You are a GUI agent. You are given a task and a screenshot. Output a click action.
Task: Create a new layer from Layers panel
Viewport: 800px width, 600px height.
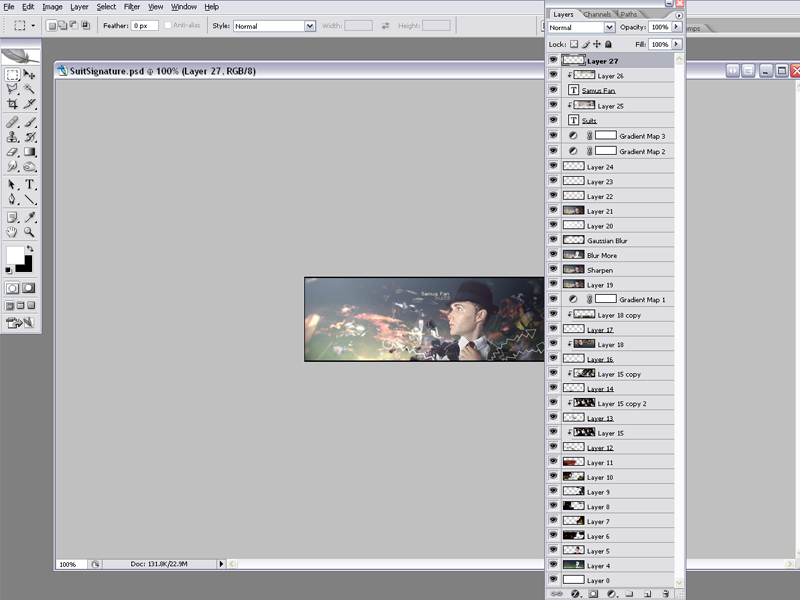pyautogui.click(x=647, y=594)
